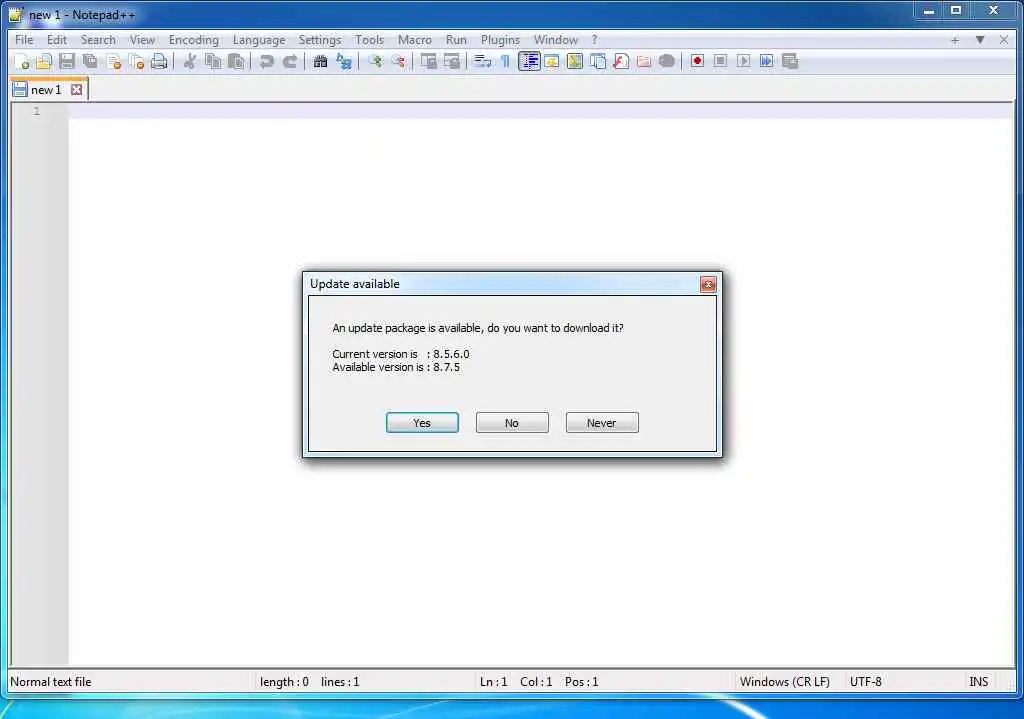This screenshot has width=1024, height=719.
Task: Click Save Current Recorded Macro icon
Action: point(790,61)
